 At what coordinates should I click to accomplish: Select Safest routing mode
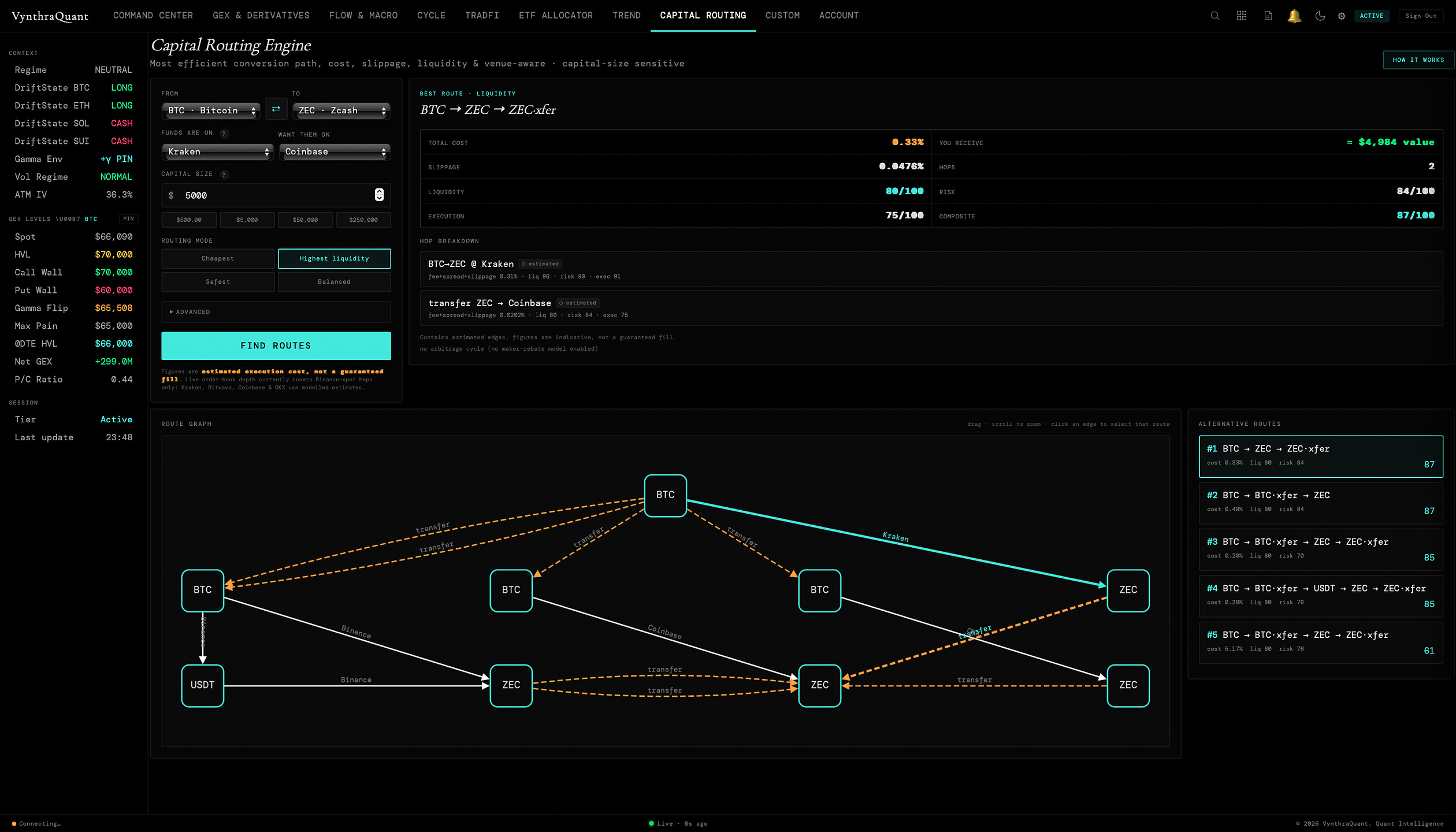pos(218,281)
